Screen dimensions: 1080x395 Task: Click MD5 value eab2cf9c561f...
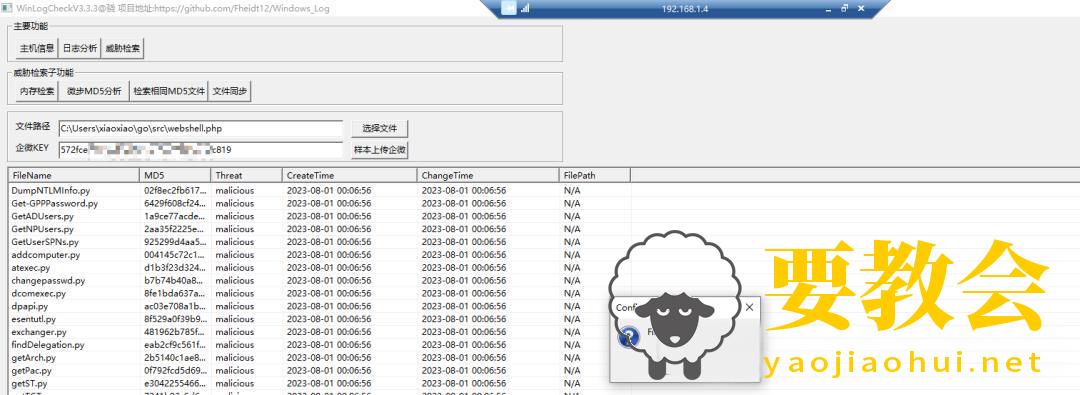pos(175,345)
